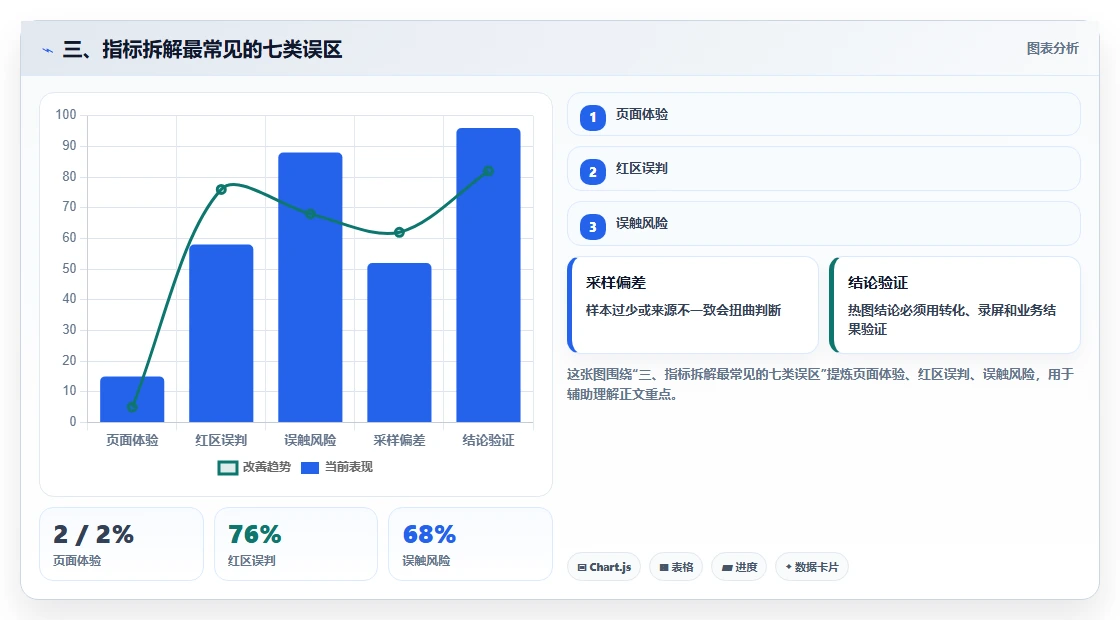The height and width of the screenshot is (620, 1120).
Task: Click the 76% stat card
Action: 296,544
